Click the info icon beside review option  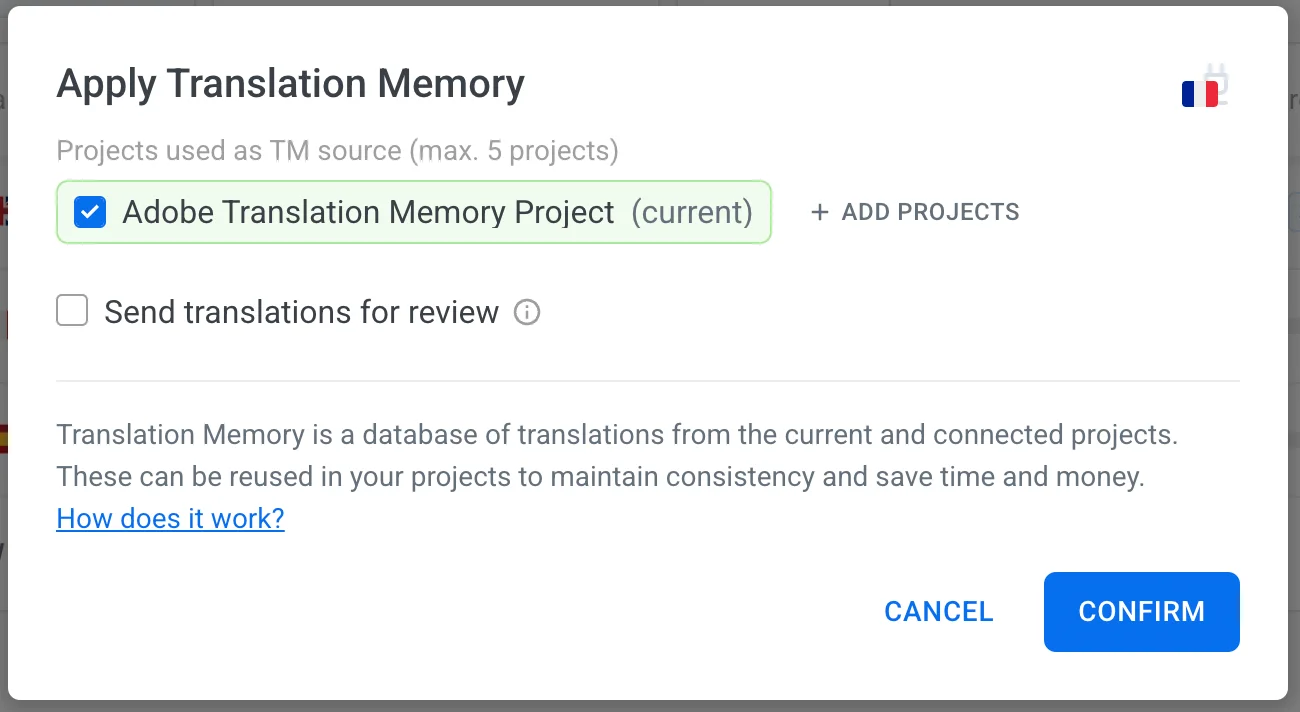527,313
